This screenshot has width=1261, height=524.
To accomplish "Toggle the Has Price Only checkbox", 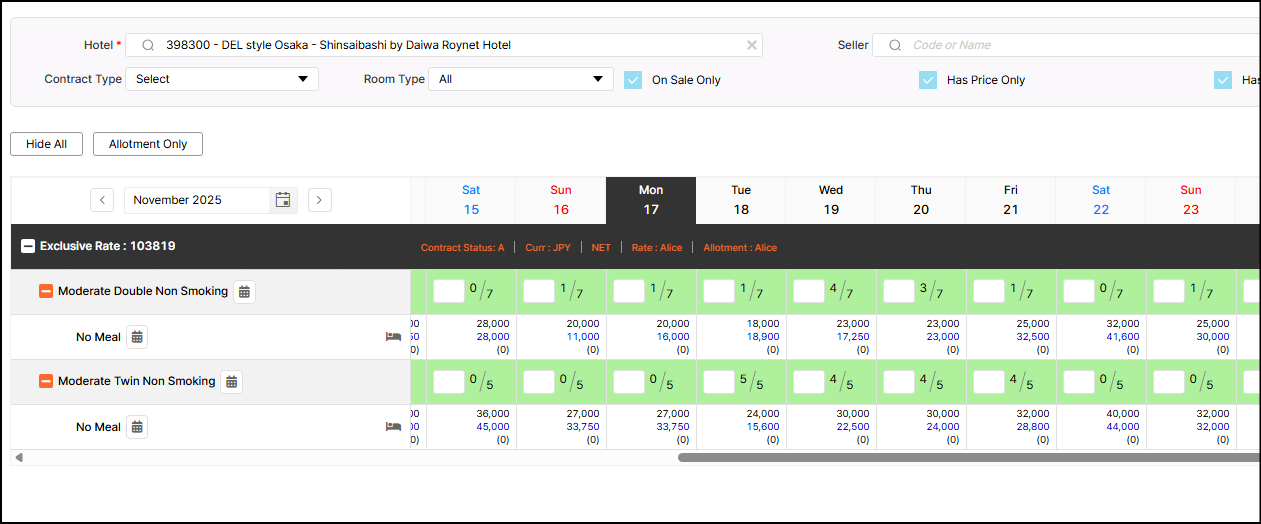I will 928,80.
